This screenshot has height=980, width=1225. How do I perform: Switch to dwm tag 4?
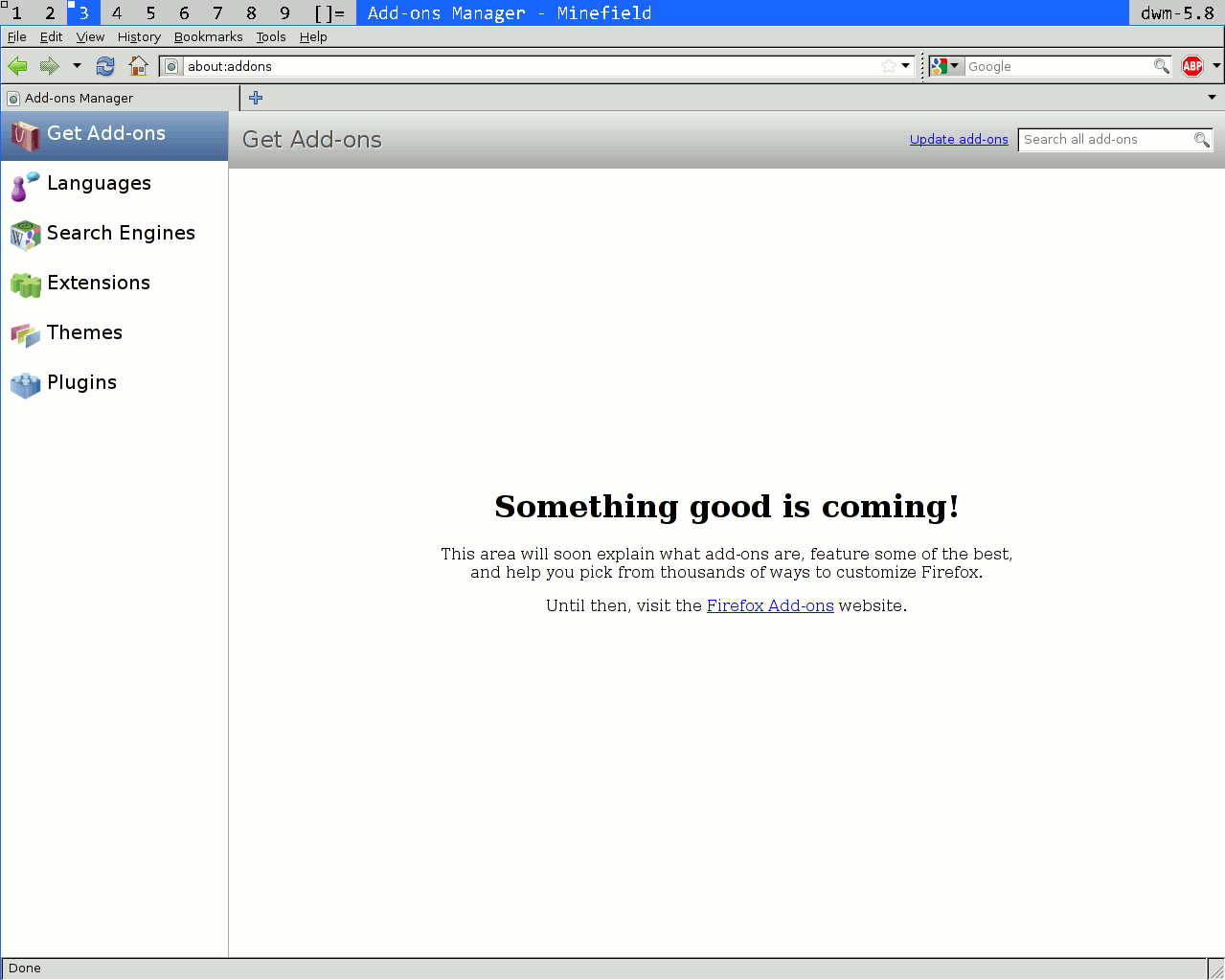117,12
